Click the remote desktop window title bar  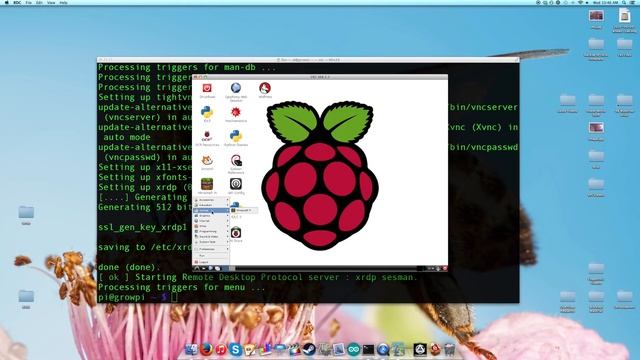click(x=320, y=77)
